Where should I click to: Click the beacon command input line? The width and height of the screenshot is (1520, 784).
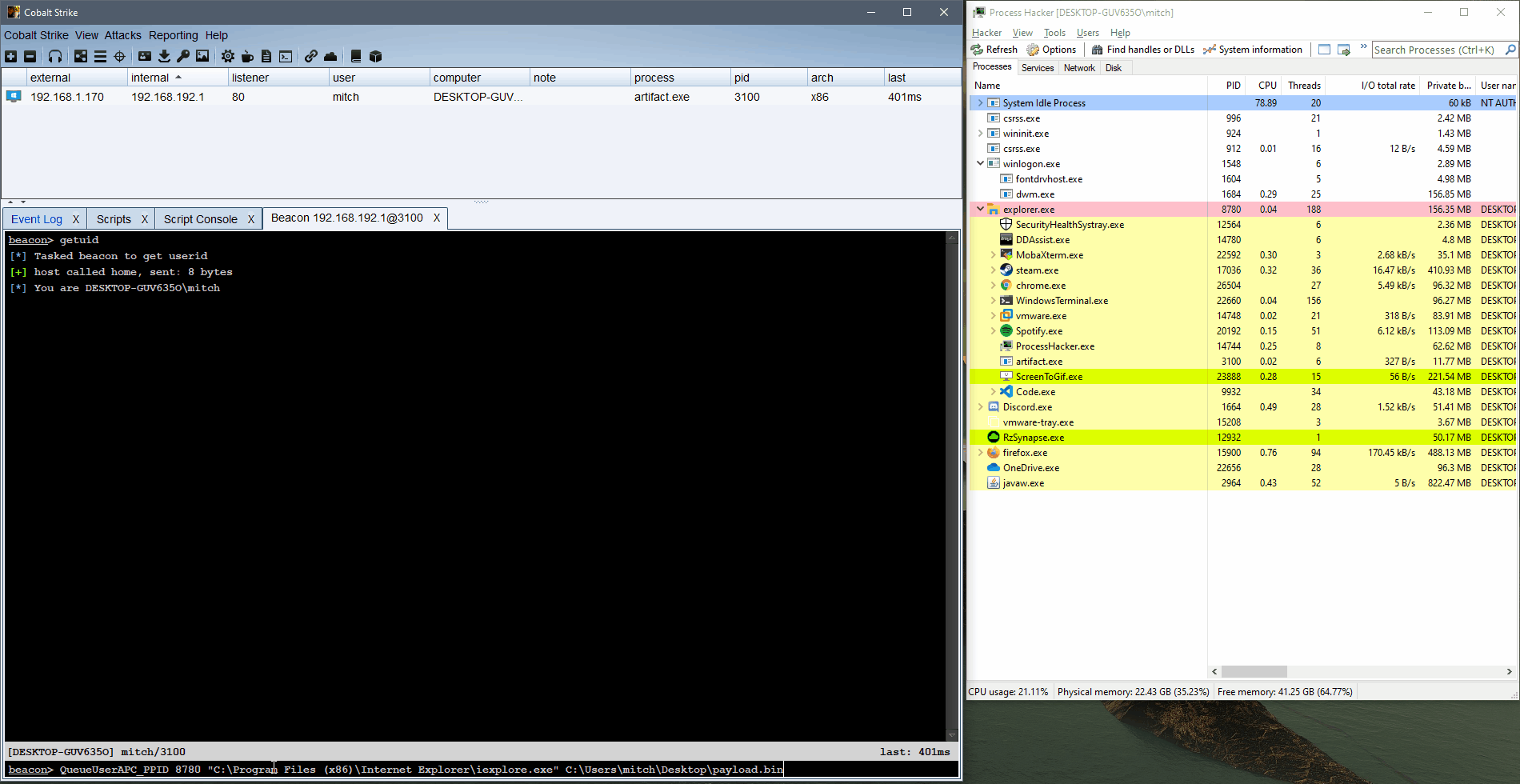coord(482,770)
